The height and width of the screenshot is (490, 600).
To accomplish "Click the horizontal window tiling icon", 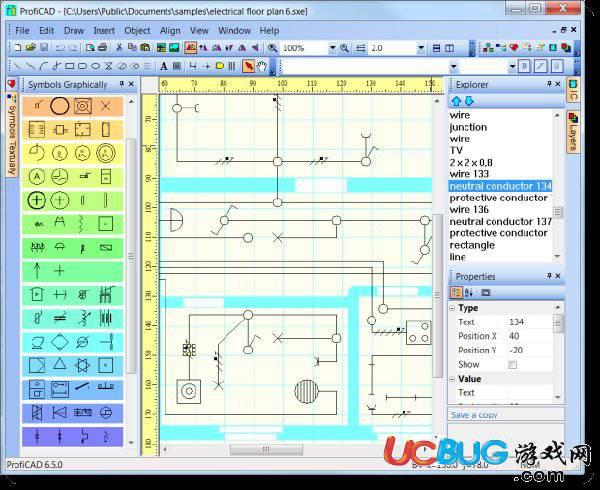I will point(437,48).
